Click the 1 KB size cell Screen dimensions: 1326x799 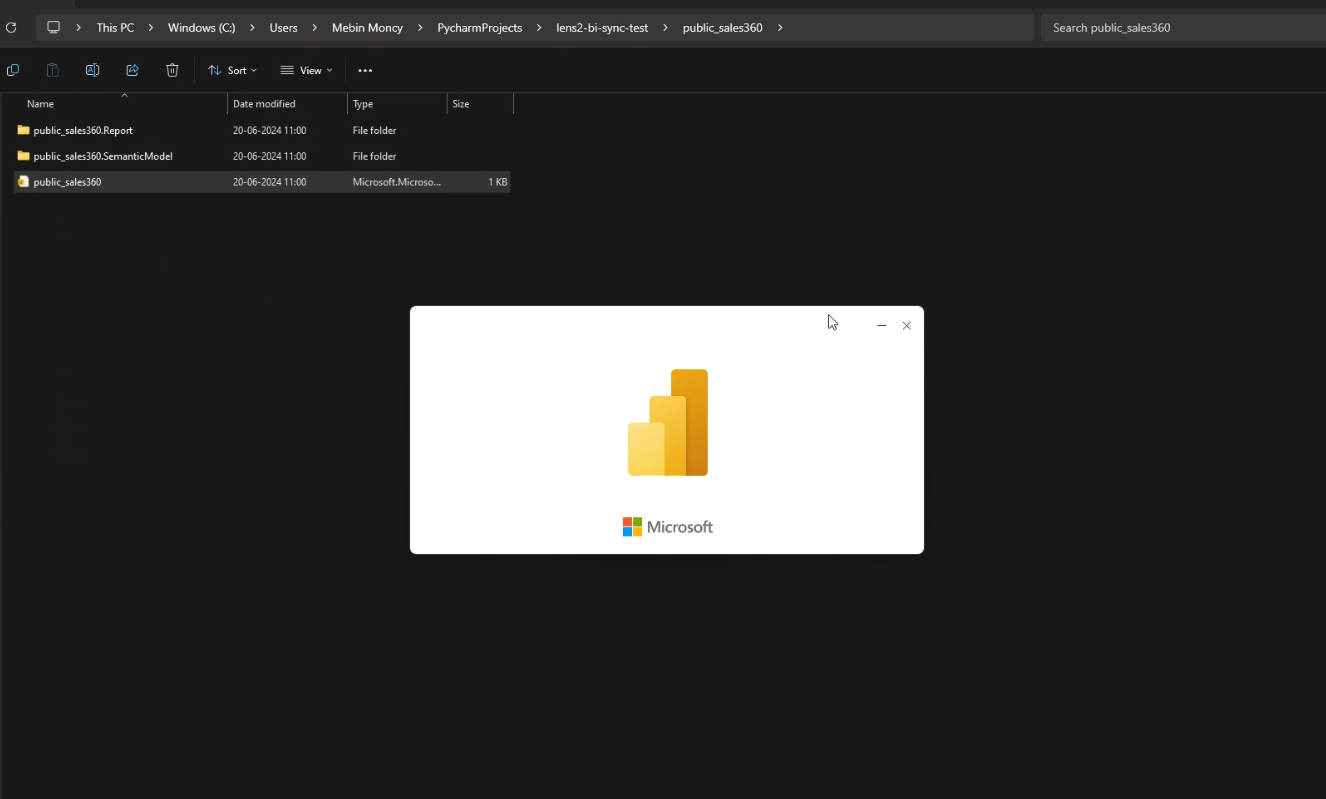pyautogui.click(x=498, y=182)
